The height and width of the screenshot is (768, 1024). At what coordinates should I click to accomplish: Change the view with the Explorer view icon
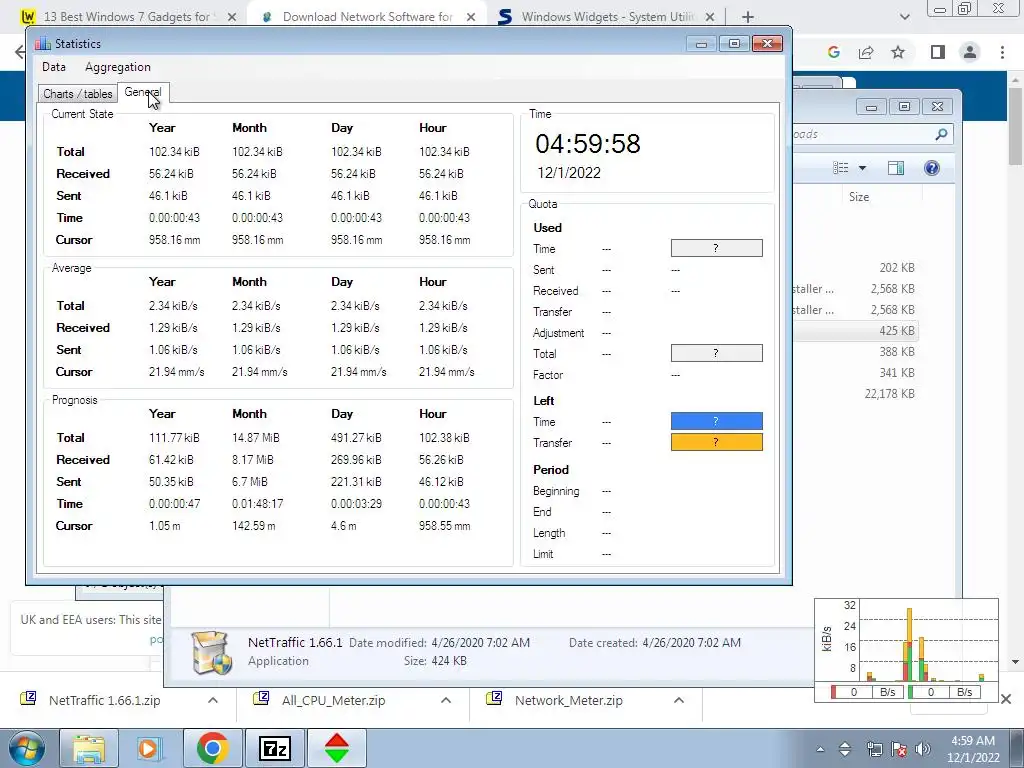pyautogui.click(x=840, y=168)
